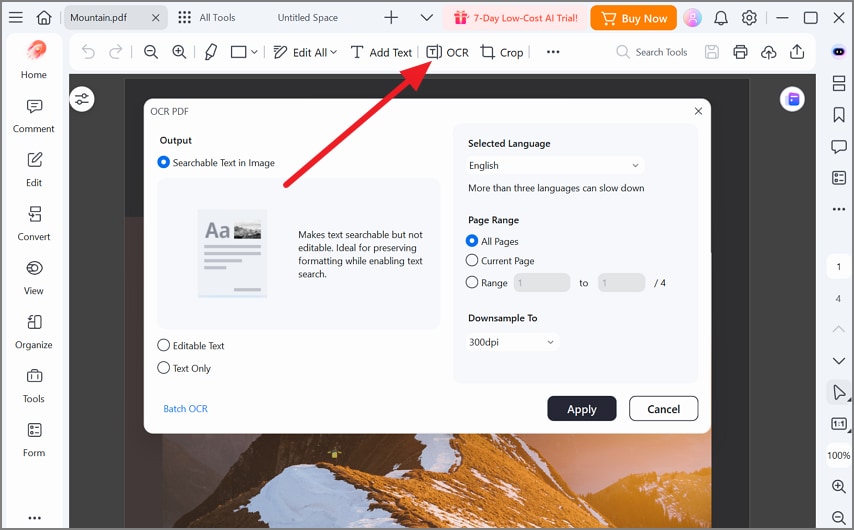
Task: Open the comments list panel
Action: [x=839, y=146]
